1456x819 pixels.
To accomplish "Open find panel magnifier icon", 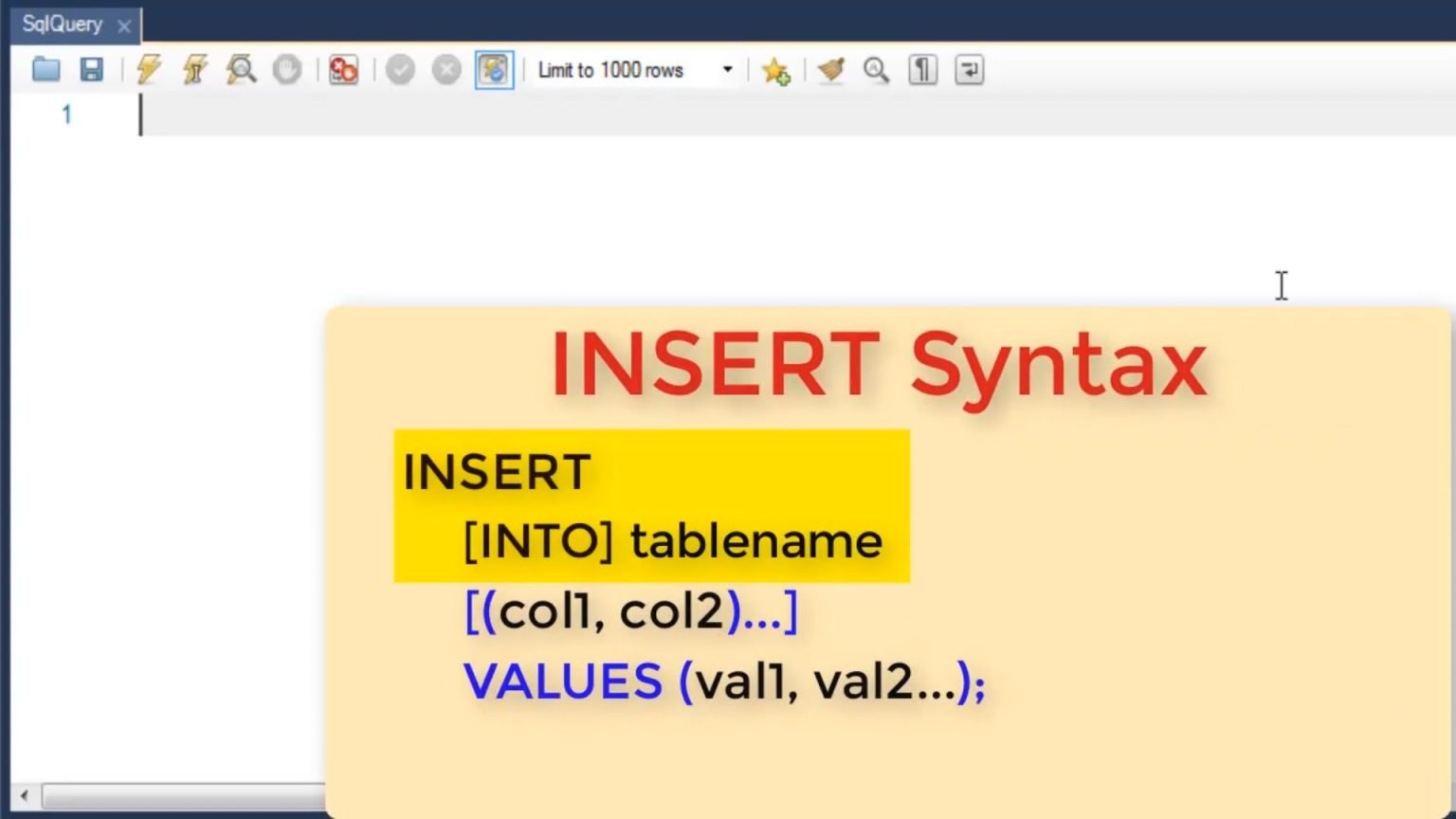I will tap(876, 69).
